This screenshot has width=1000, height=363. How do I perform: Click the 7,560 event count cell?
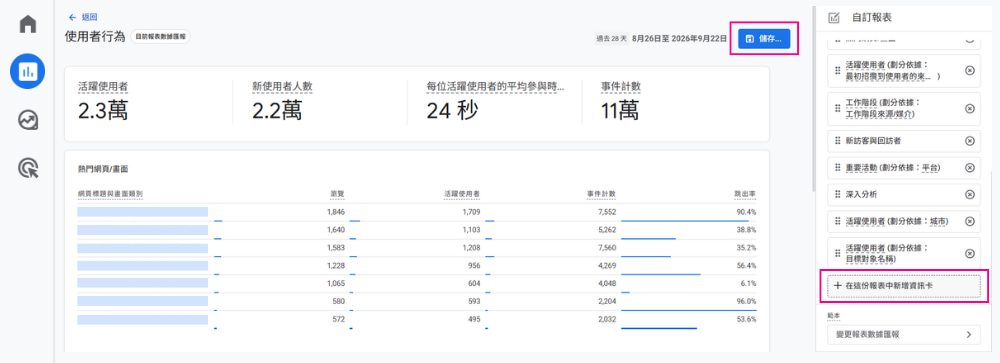[606, 248]
